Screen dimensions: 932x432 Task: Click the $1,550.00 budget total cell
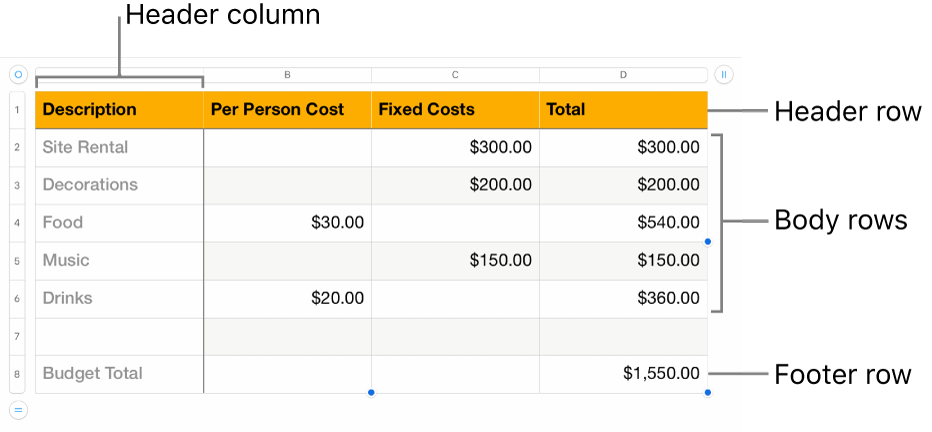(623, 374)
